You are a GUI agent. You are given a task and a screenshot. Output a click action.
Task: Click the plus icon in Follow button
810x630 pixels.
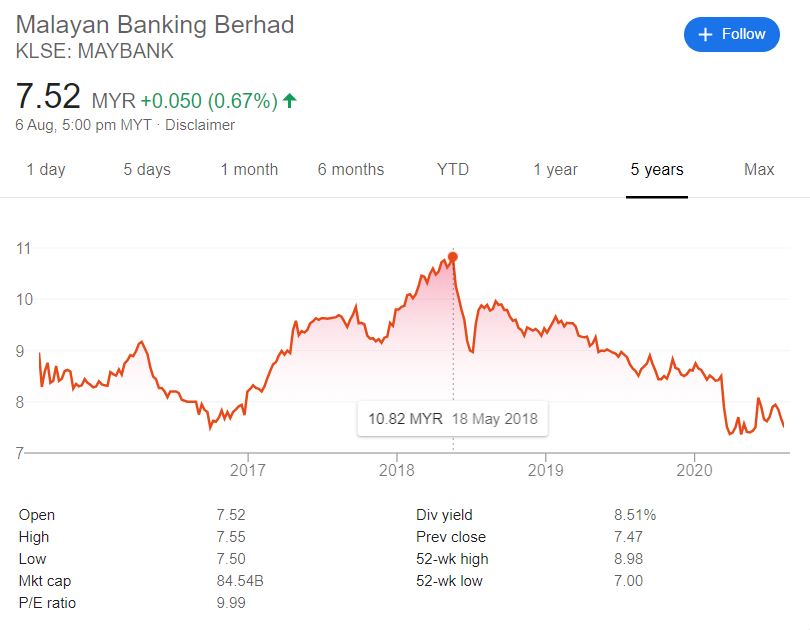coord(705,35)
